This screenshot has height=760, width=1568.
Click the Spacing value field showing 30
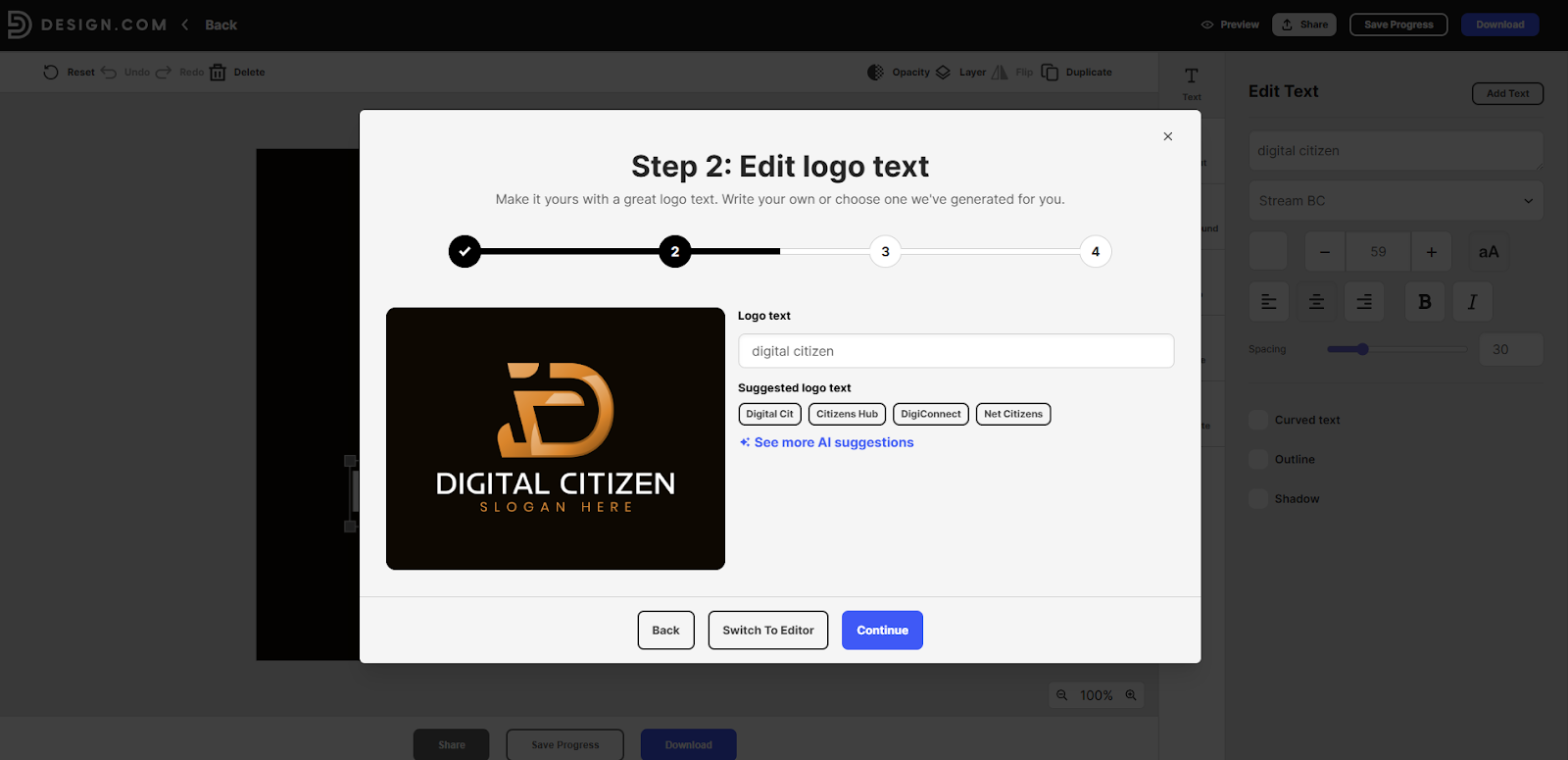pyautogui.click(x=1511, y=349)
